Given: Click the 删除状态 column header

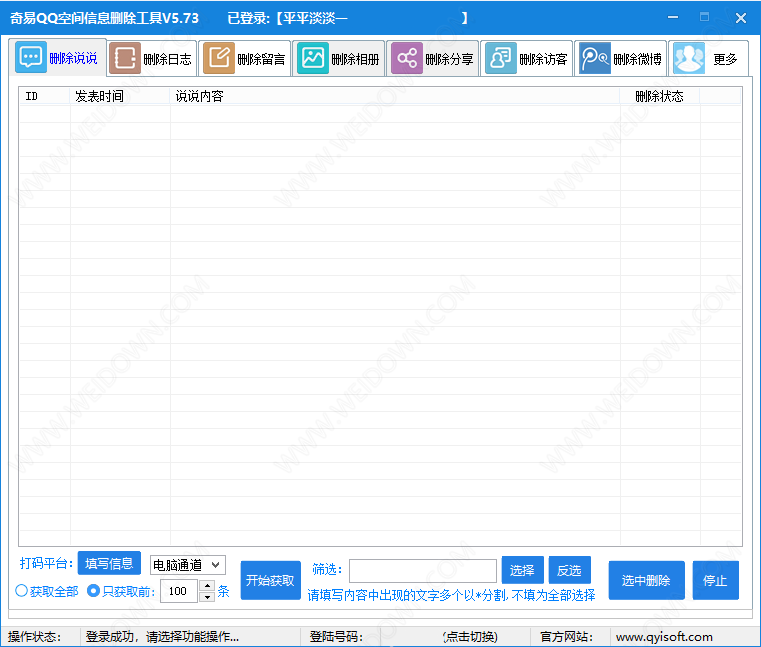Looking at the screenshot, I should point(660,96).
